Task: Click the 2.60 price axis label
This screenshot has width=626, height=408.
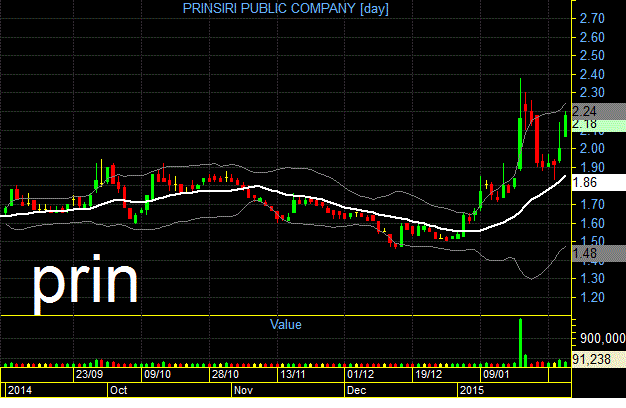Action: [592, 38]
